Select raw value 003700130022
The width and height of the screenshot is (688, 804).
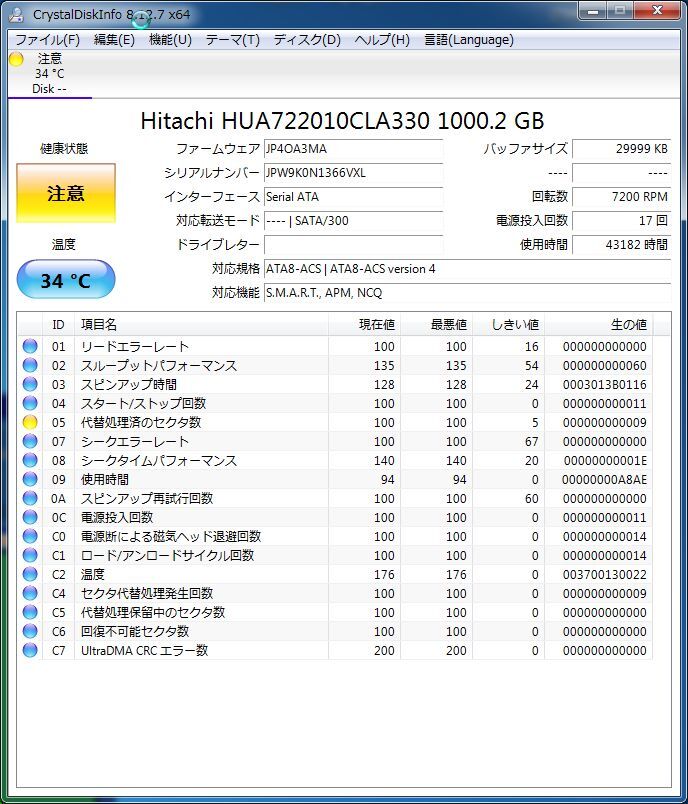pyautogui.click(x=604, y=574)
